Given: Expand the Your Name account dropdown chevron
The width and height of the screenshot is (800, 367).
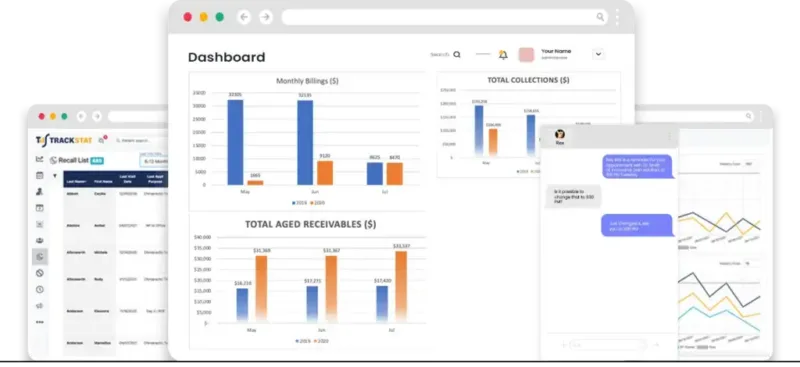Looking at the screenshot, I should [598, 54].
